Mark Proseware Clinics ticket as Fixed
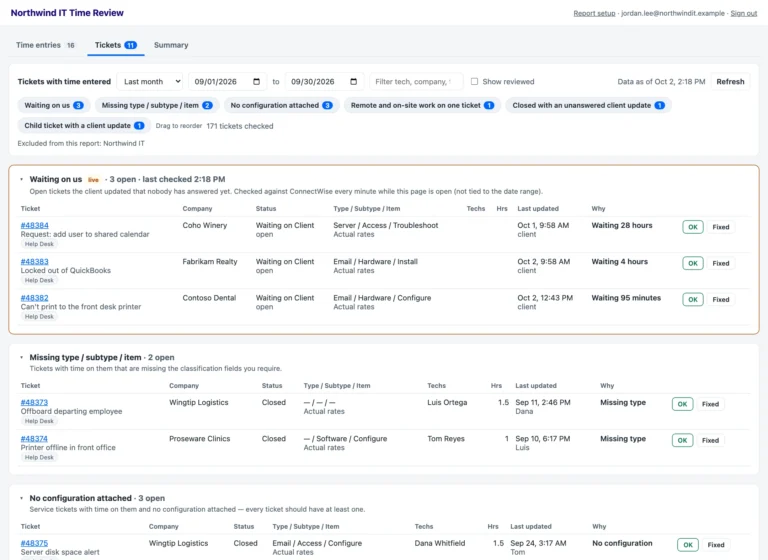 click(710, 440)
